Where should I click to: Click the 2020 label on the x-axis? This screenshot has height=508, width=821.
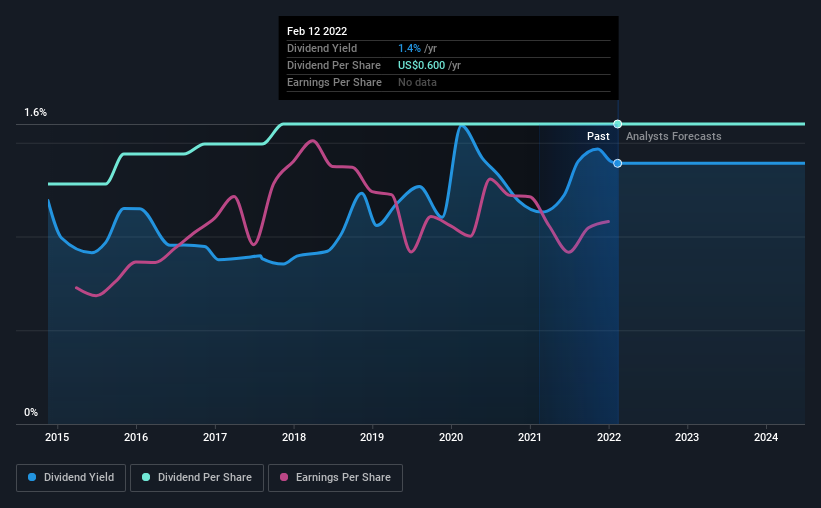click(451, 437)
